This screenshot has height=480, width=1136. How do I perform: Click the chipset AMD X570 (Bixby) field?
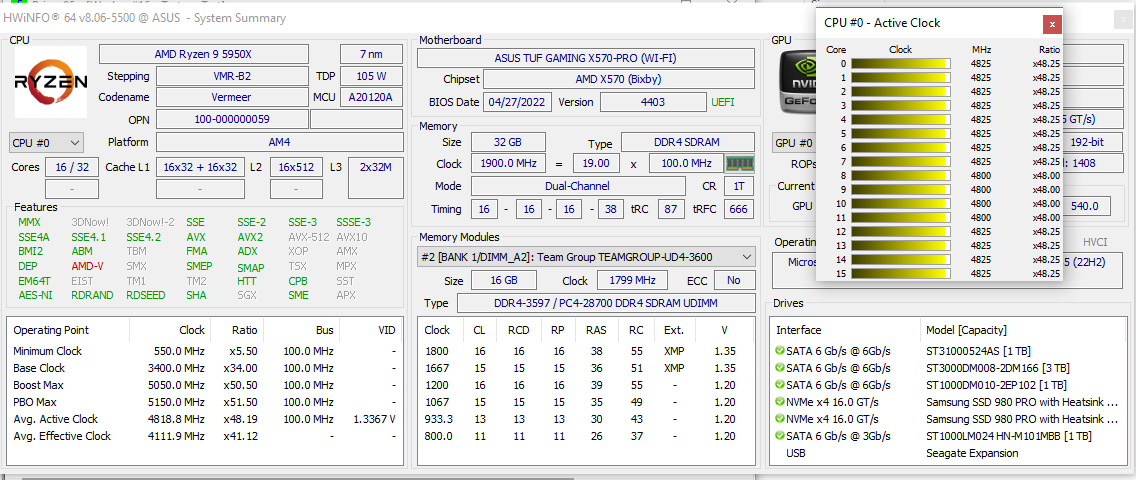pos(619,80)
